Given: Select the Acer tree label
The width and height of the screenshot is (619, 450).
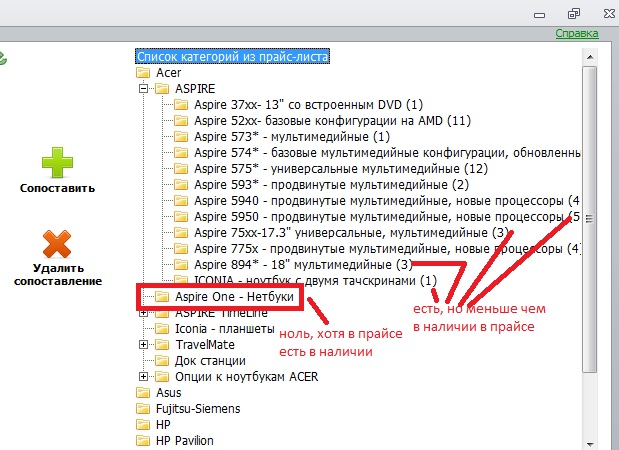Looking at the screenshot, I should coord(169,73).
